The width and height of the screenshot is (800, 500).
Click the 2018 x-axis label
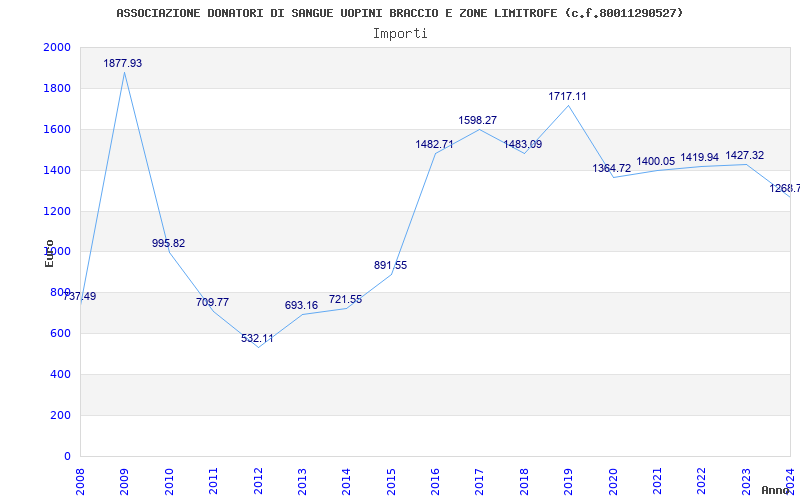(524, 481)
